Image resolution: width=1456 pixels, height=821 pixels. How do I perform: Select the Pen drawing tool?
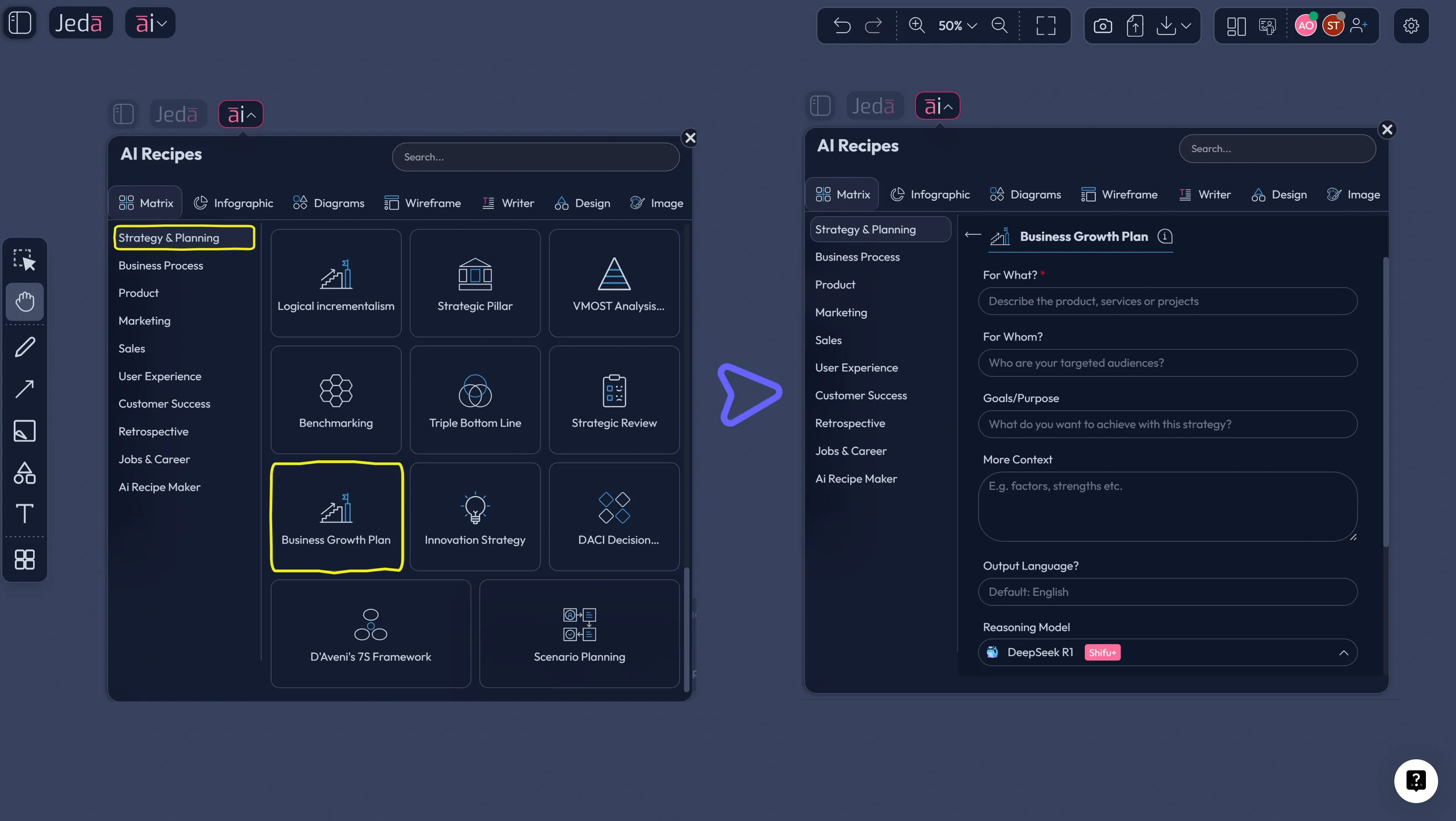[x=25, y=347]
